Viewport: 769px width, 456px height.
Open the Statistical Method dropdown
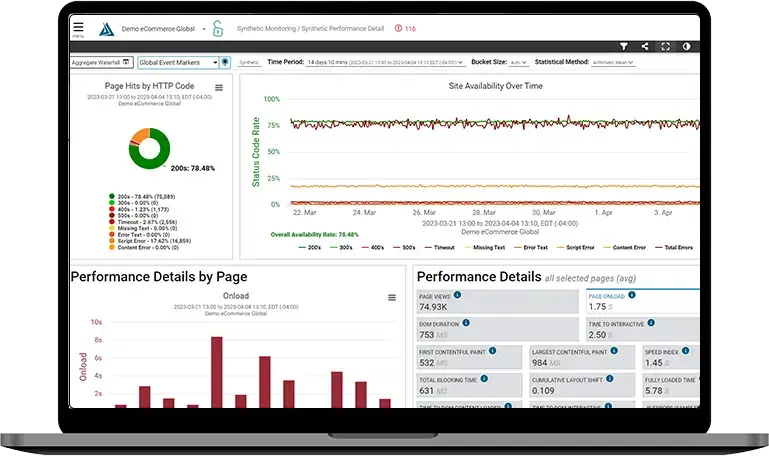[613, 62]
